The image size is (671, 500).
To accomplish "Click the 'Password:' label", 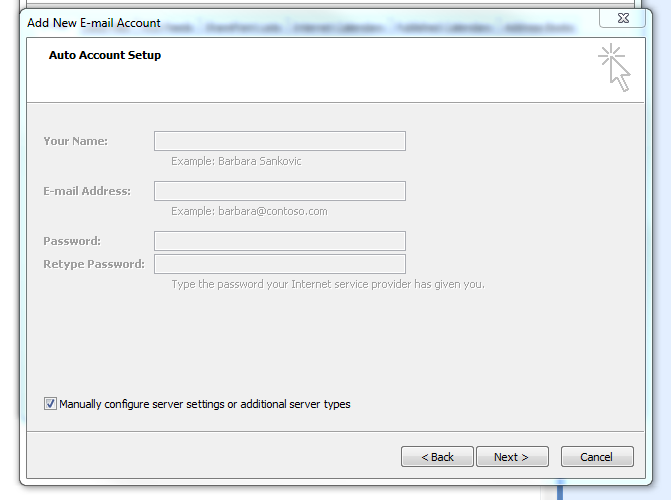I will [x=72, y=241].
